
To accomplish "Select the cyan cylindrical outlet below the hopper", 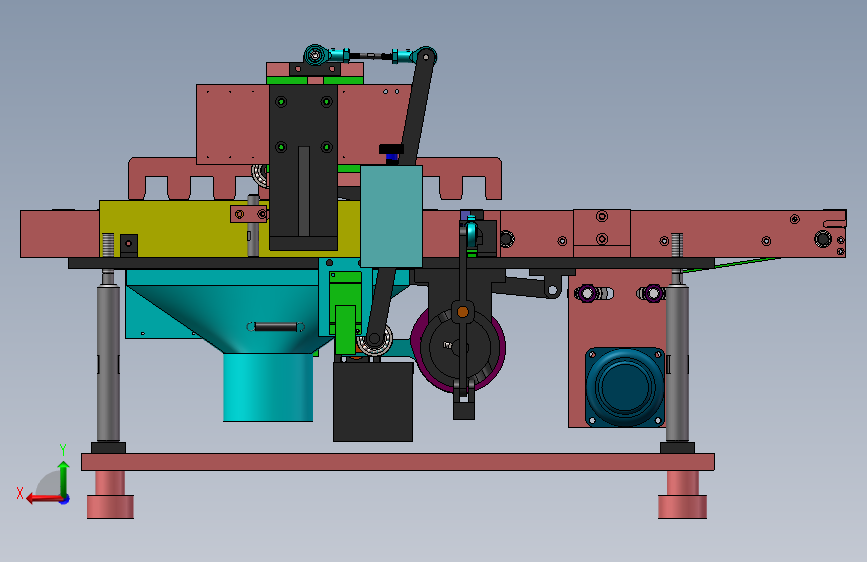I will 268,387.
